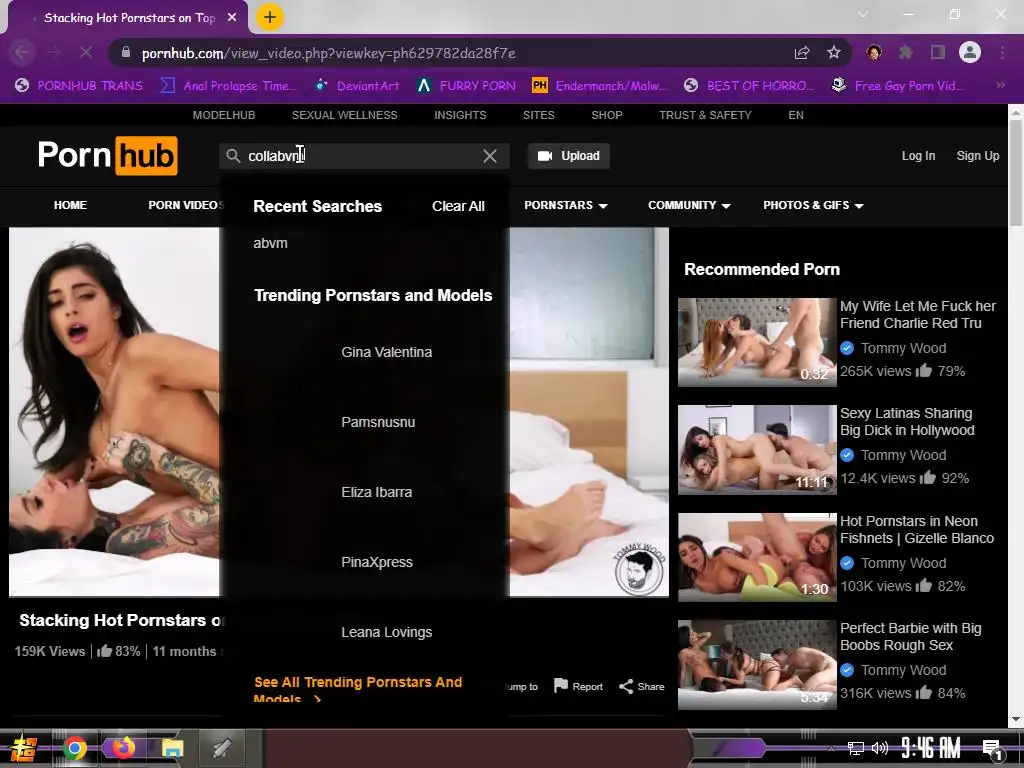Viewport: 1024px width, 768px height.
Task: Select Pamsnusnu from trending list
Action: [x=378, y=422]
